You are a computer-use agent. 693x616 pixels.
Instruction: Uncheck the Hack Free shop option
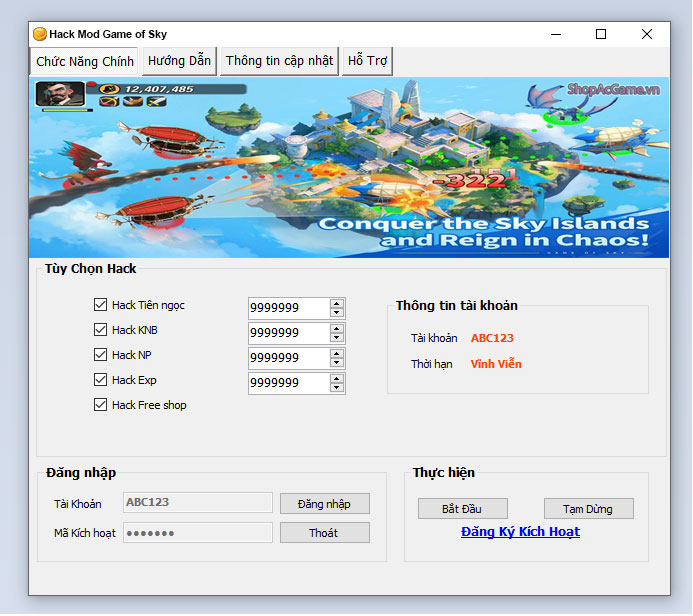[x=100, y=405]
